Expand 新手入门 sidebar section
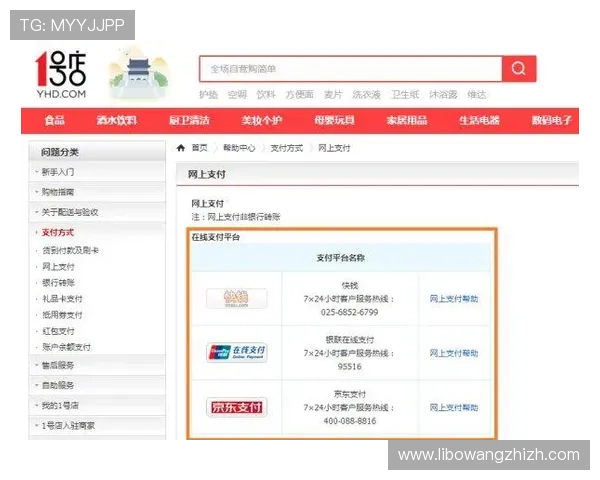 [97, 172]
